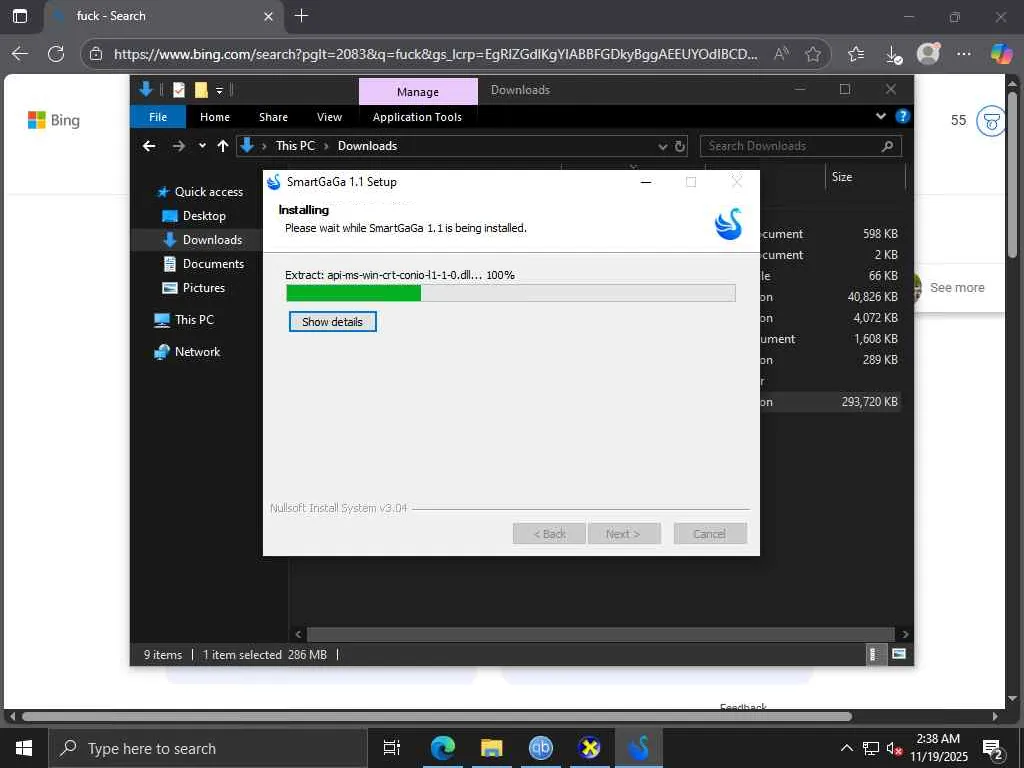The height and width of the screenshot is (768, 1024).
Task: Select This PC in navigation pane
Action: pyautogui.click(x=184, y=320)
